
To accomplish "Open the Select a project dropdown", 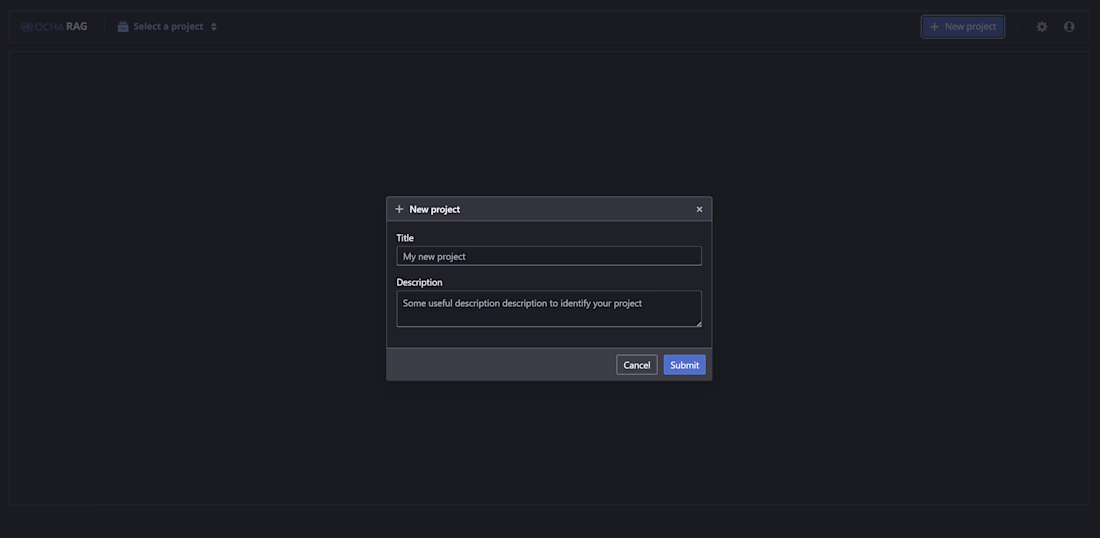I will [168, 27].
